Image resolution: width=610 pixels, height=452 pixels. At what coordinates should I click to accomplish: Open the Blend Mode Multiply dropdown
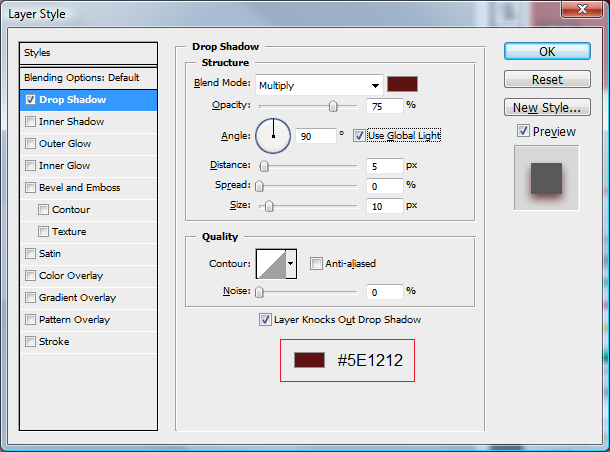319,85
